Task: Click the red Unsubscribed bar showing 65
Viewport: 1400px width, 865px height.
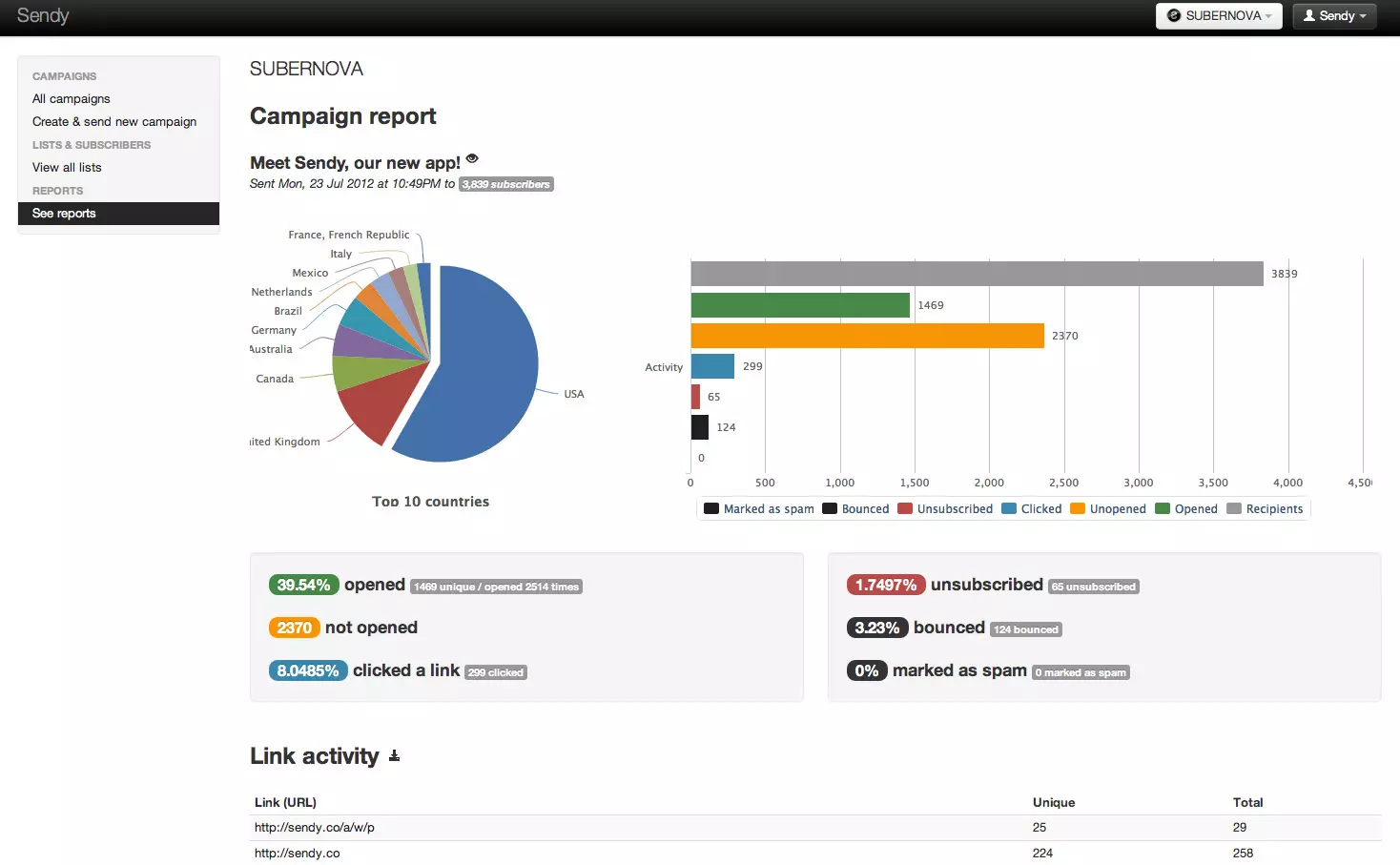Action: (696, 397)
